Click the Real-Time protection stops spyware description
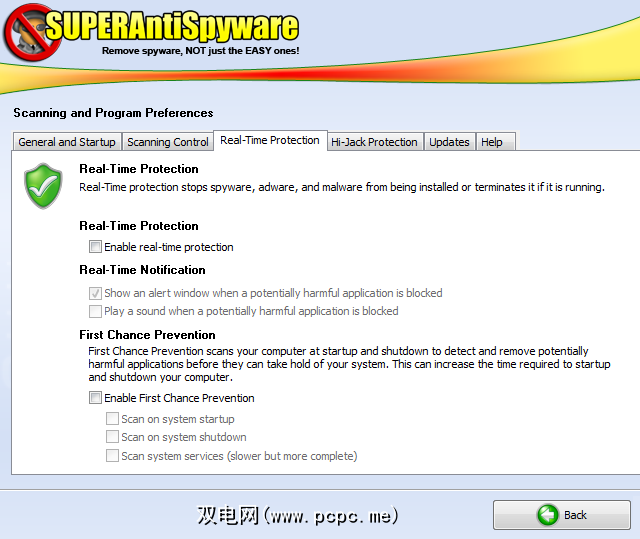Screen dimensions: 640x539 [342, 187]
